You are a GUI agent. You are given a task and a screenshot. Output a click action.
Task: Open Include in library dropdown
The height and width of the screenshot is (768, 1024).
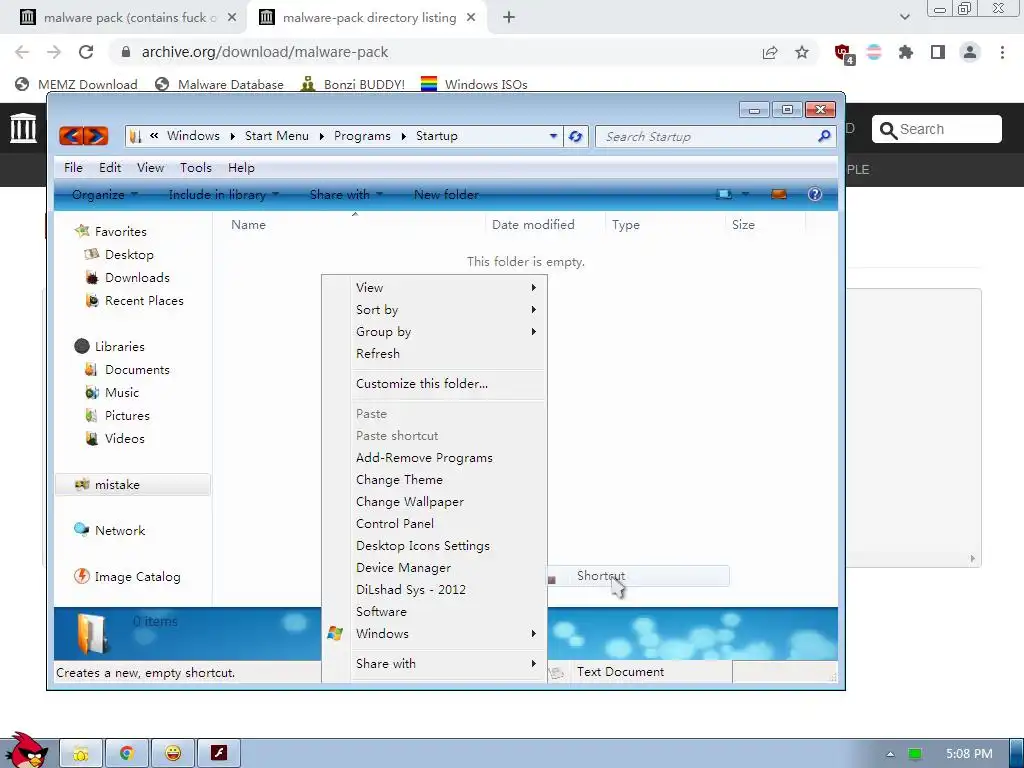click(223, 195)
